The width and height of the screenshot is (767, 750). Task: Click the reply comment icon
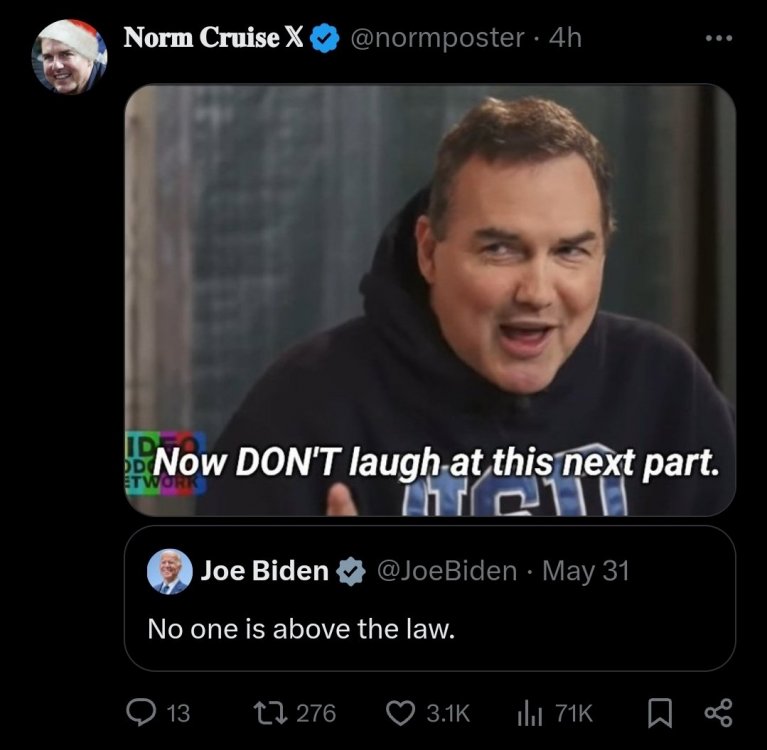(143, 713)
